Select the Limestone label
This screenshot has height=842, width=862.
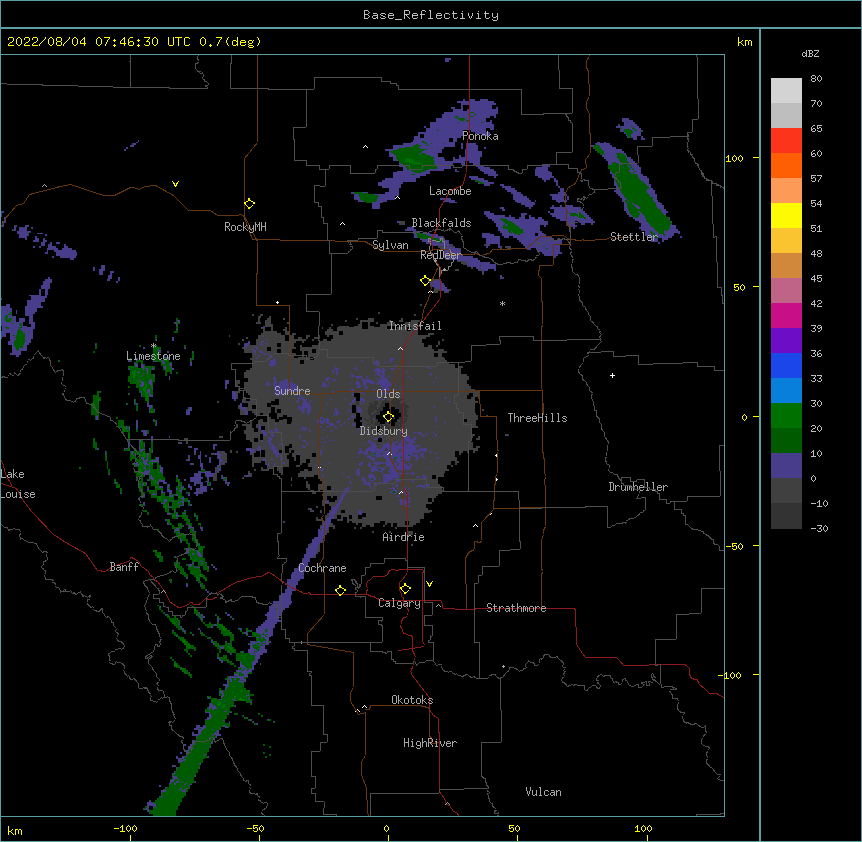[153, 356]
